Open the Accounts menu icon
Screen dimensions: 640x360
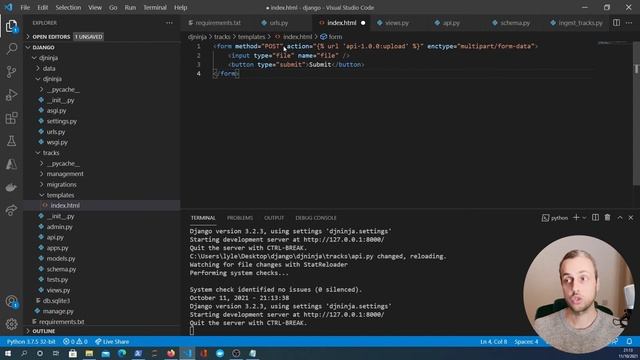pos(11,302)
